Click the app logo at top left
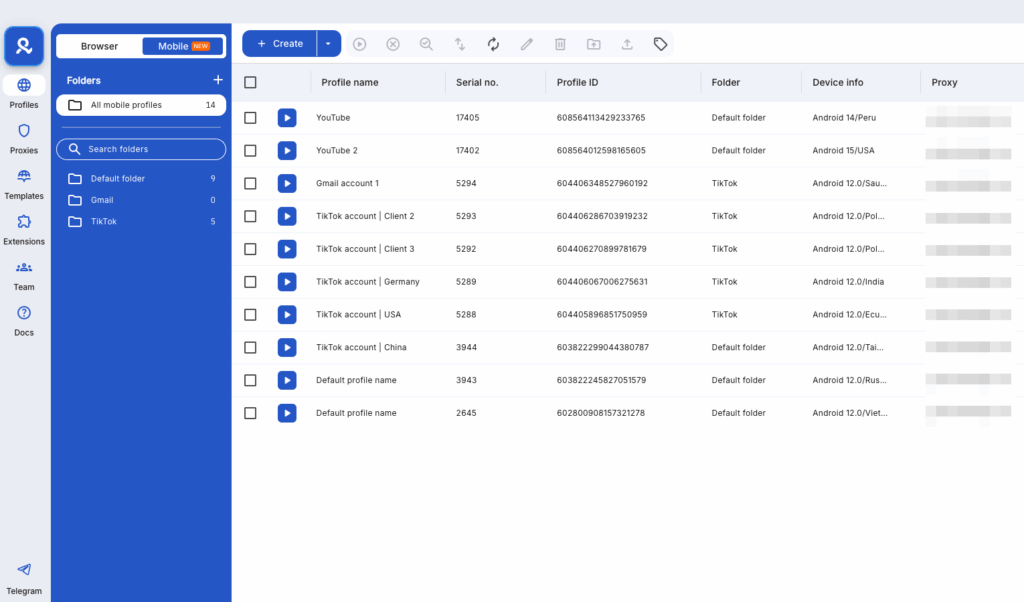The height and width of the screenshot is (602, 1024). pyautogui.click(x=24, y=46)
